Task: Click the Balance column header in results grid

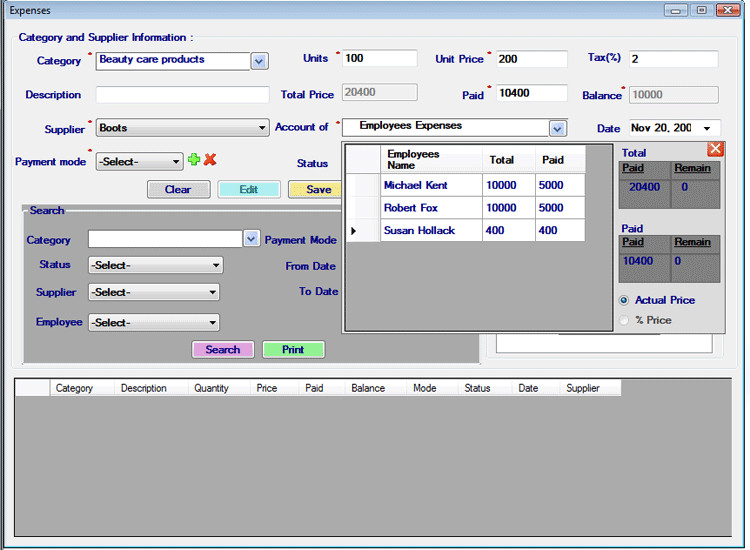Action: (375, 388)
